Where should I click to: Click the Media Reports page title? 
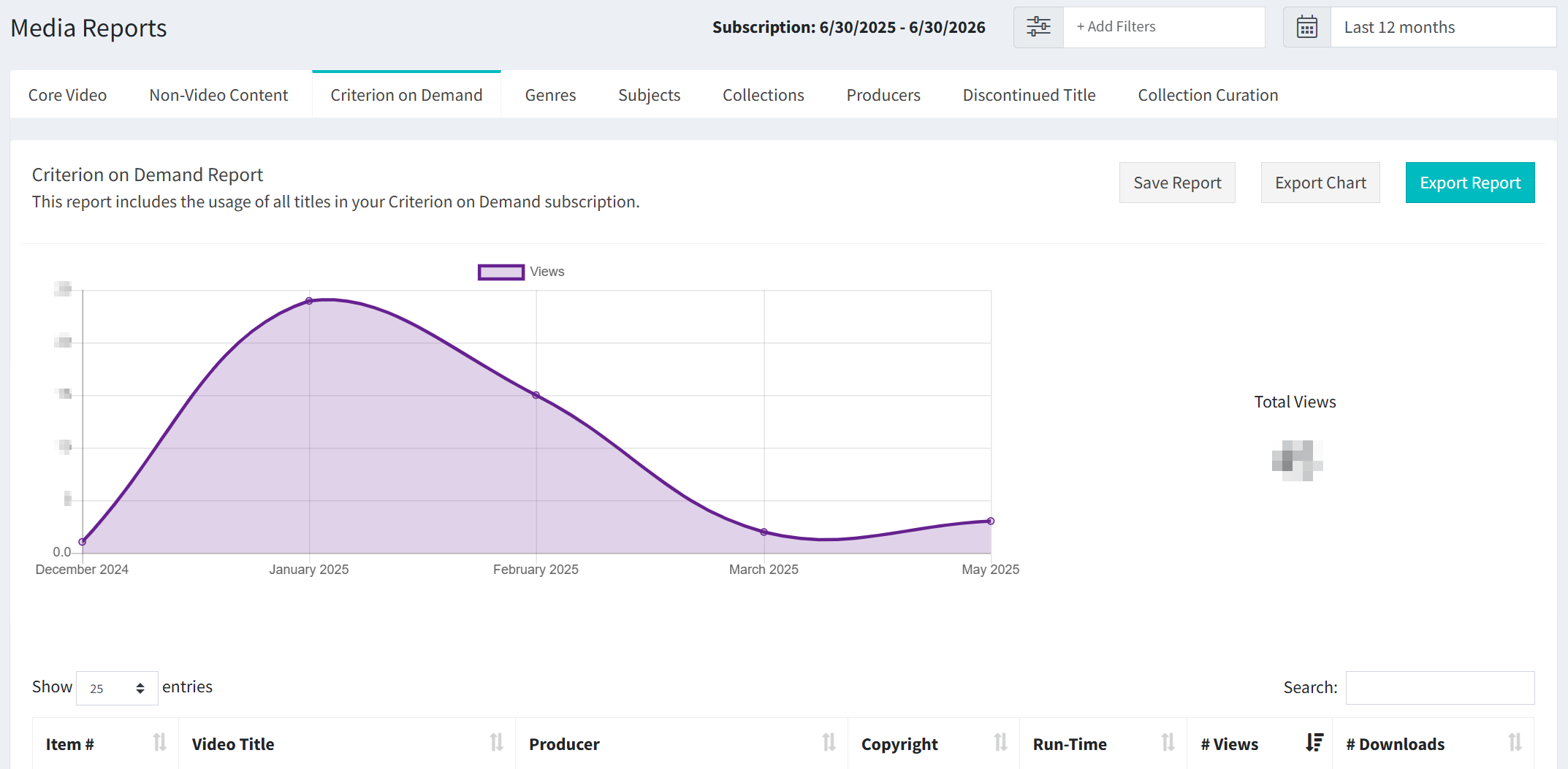[88, 28]
